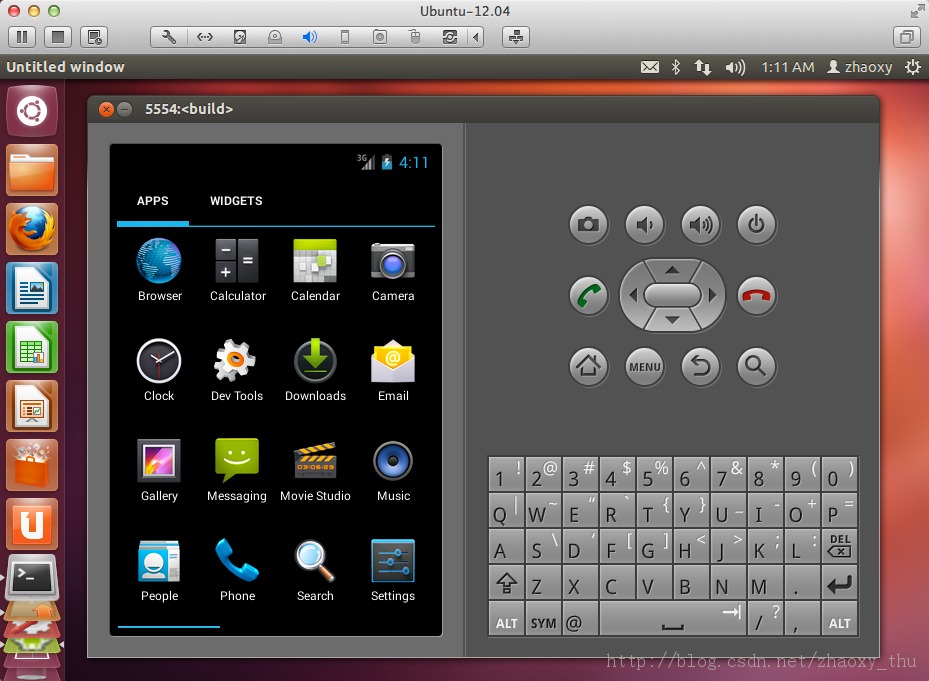Image resolution: width=929 pixels, height=681 pixels.
Task: Click the red end call button
Action: pyautogui.click(x=756, y=295)
